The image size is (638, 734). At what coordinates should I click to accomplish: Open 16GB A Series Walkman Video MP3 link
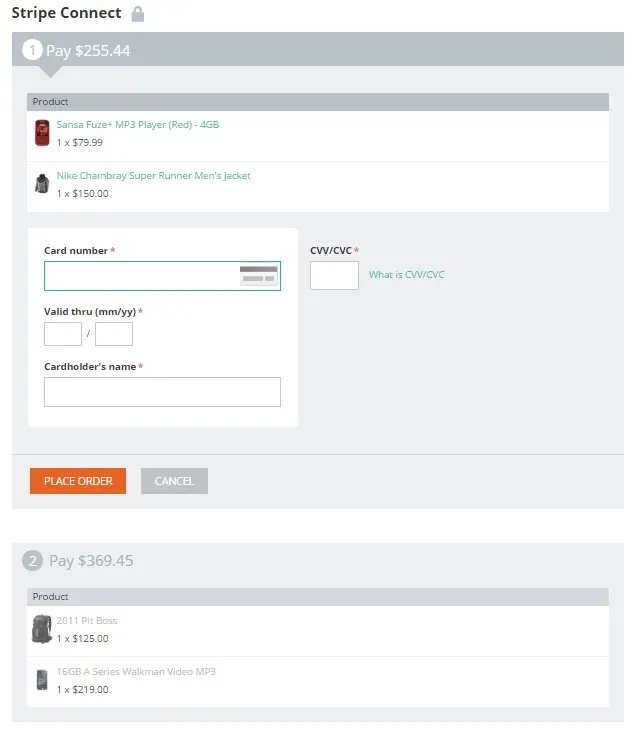click(135, 672)
